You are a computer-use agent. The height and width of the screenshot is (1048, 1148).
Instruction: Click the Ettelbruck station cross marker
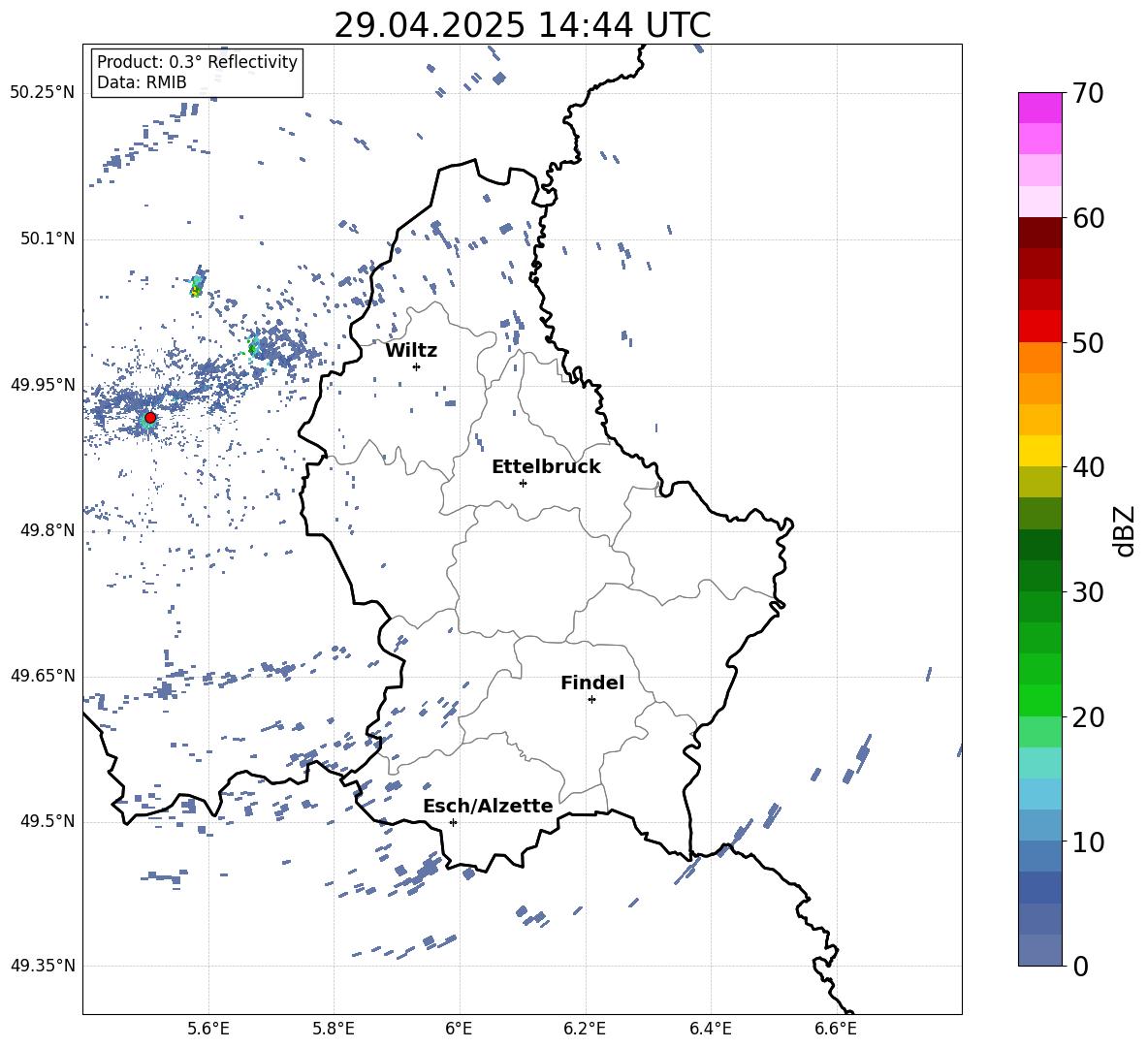point(523,483)
